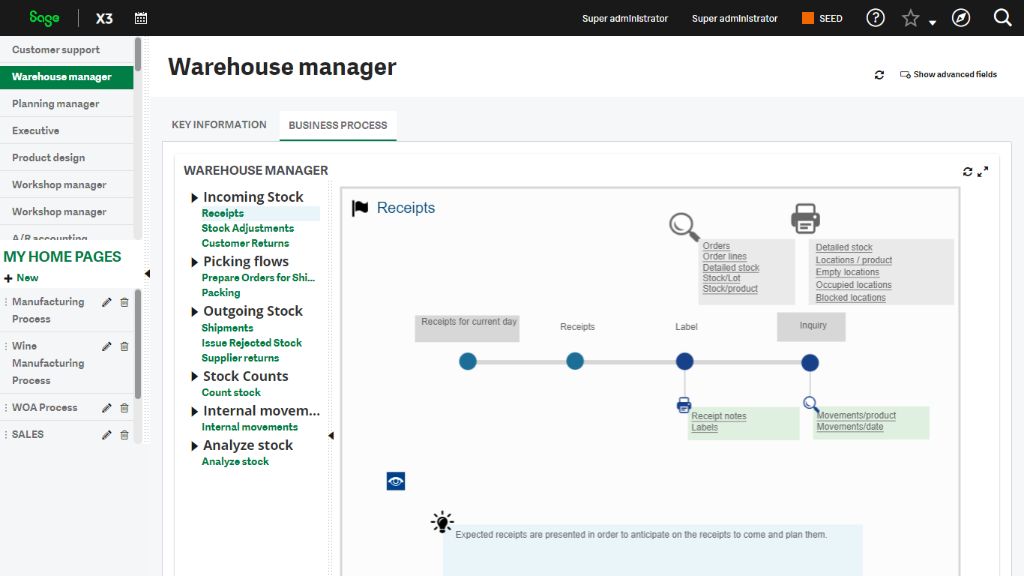Open Customer Returns process
Image resolution: width=1024 pixels, height=576 pixels.
[x=245, y=243]
